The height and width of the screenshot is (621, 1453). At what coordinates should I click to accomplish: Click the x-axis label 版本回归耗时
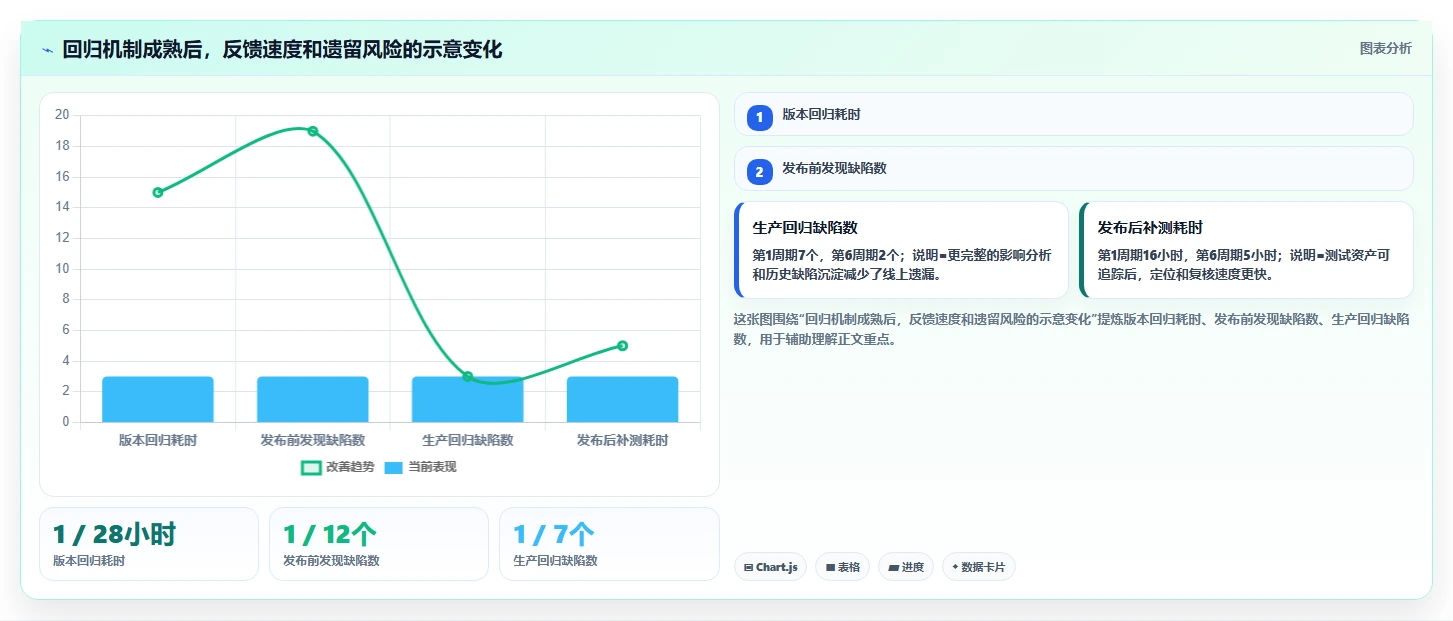(x=158, y=440)
